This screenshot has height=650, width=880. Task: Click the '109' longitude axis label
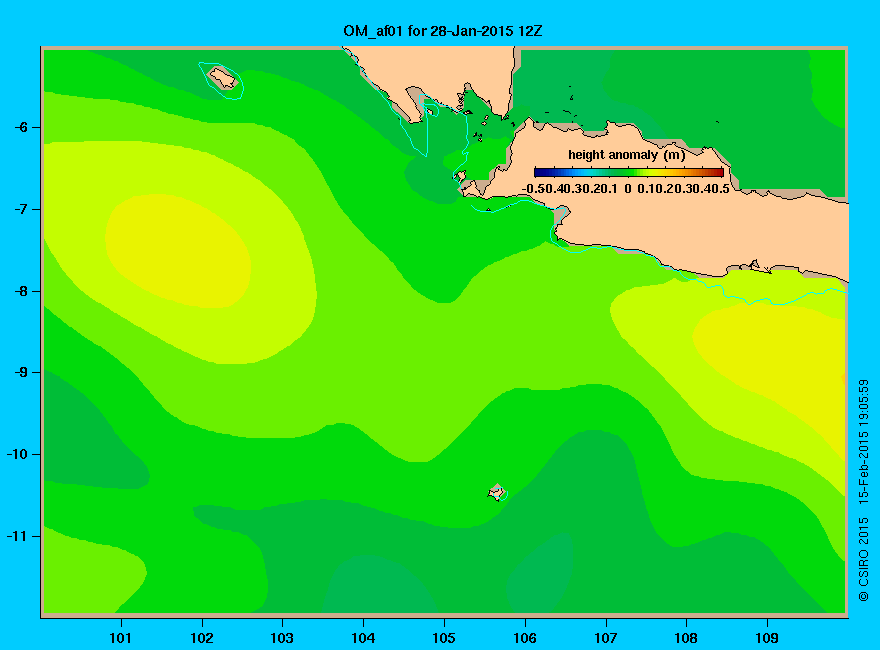tap(767, 638)
